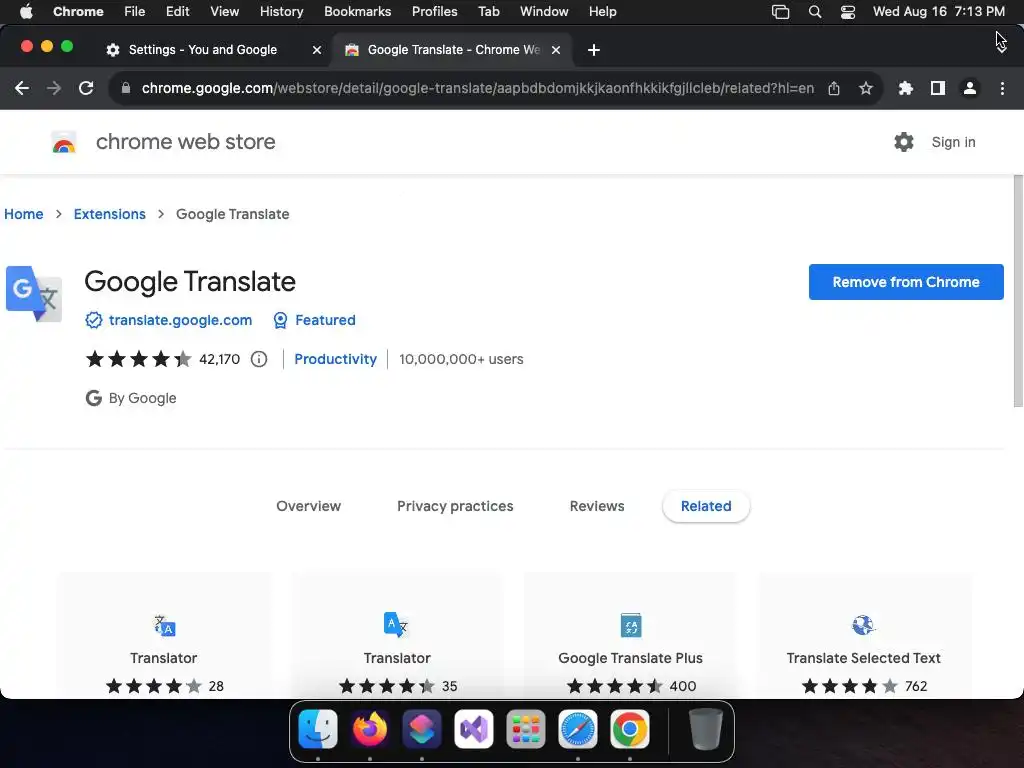The image size is (1024, 768).
Task: Open the Extensions breadcrumb link
Action: pyautogui.click(x=110, y=214)
